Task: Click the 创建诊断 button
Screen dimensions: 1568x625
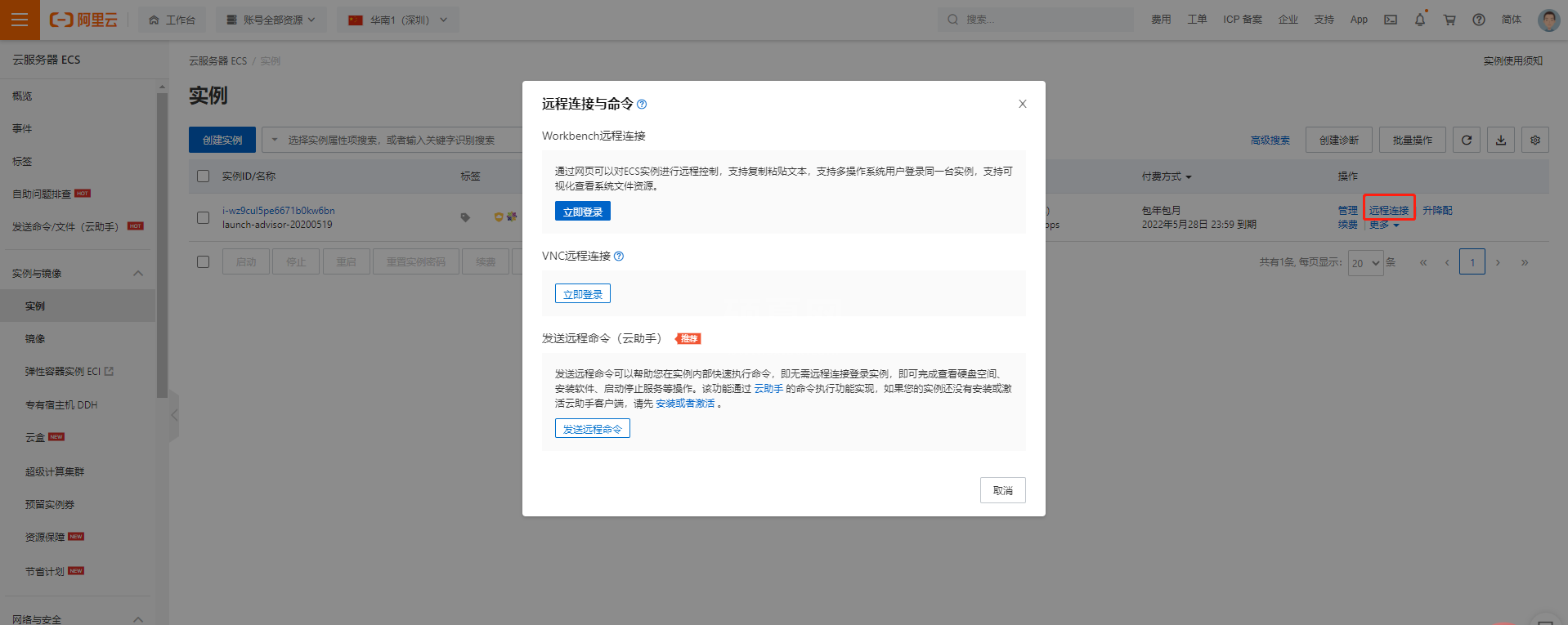Action: click(1339, 140)
